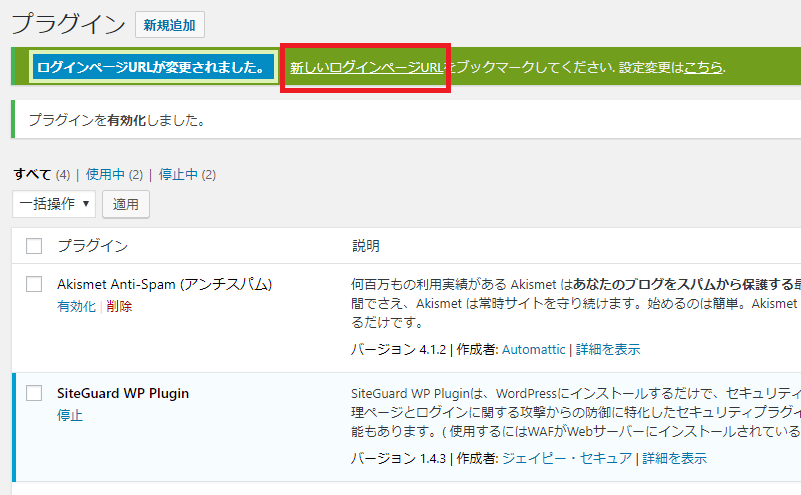Screen dimensions: 801x495
Task: Open the こちら settings link
Action: (x=703, y=67)
